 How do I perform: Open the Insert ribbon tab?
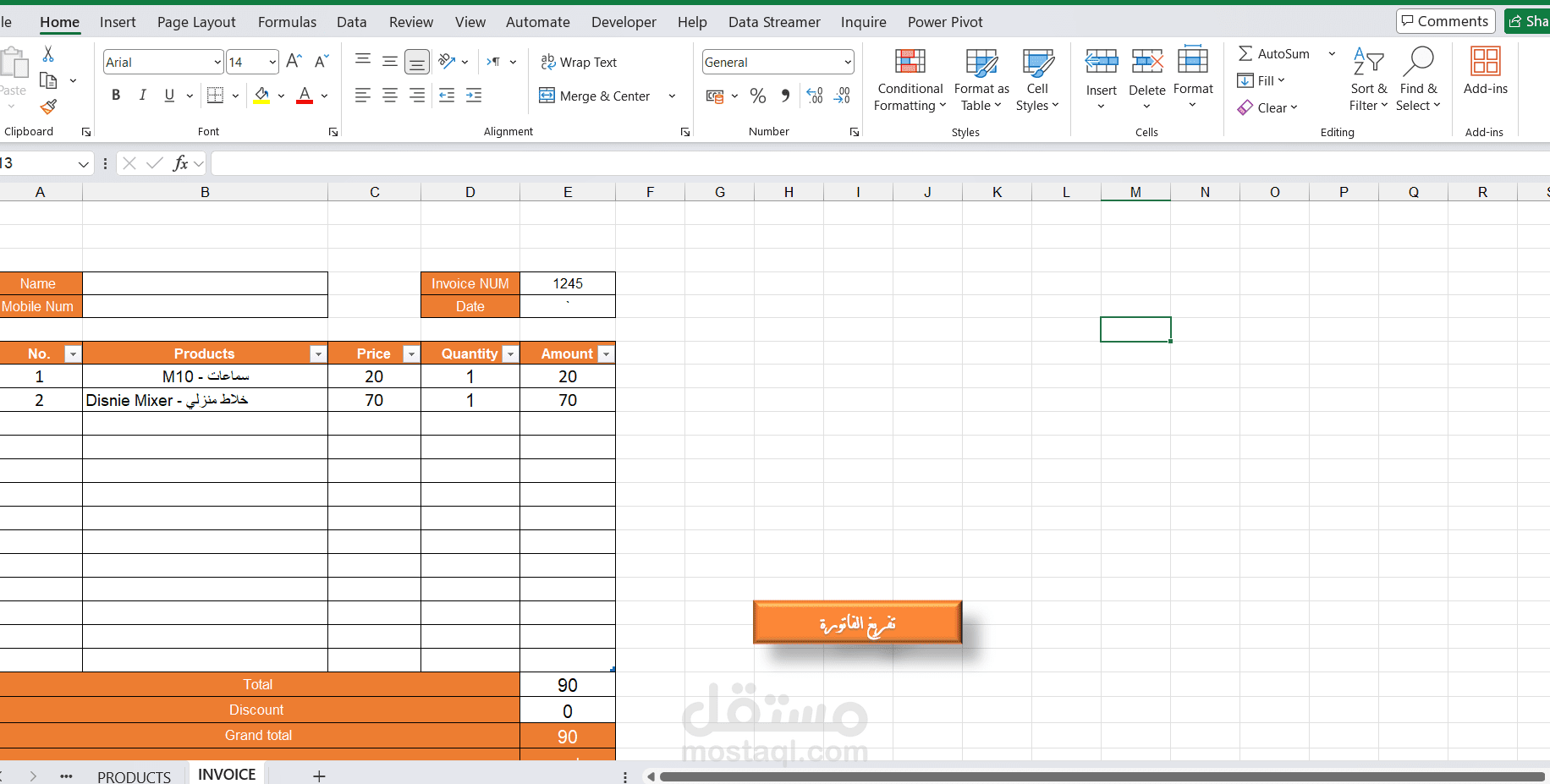click(x=118, y=22)
